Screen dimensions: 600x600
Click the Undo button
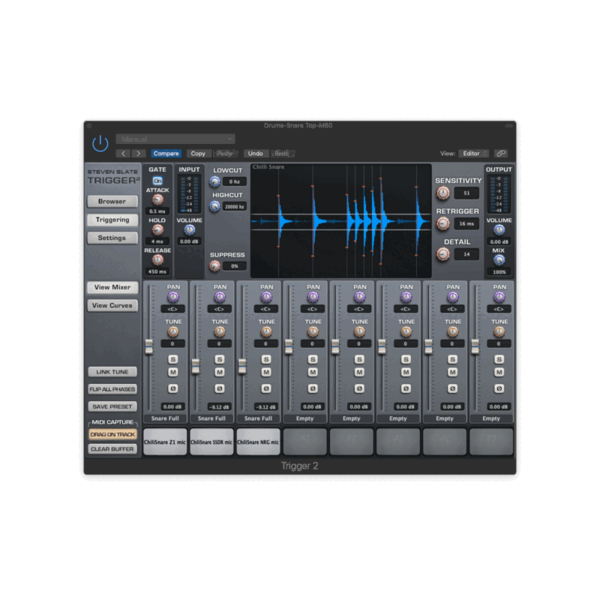tap(255, 153)
